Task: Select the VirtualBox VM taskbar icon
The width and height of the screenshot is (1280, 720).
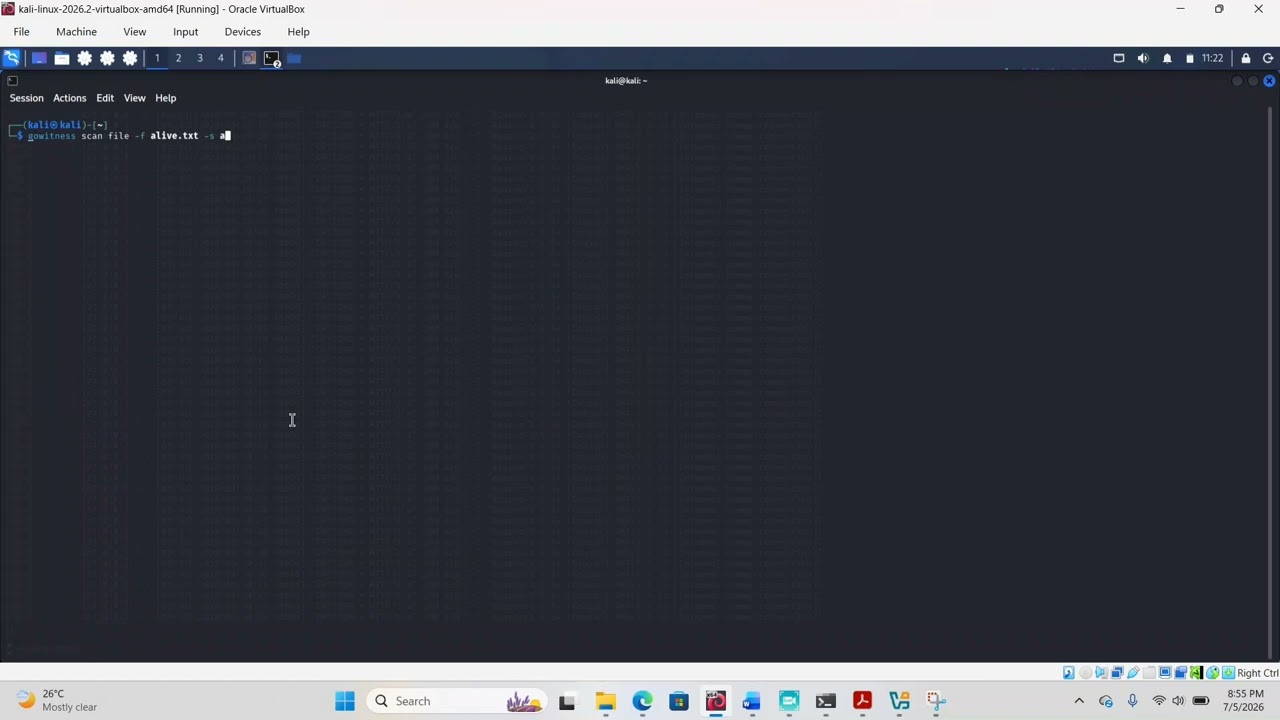Action: coord(716,701)
